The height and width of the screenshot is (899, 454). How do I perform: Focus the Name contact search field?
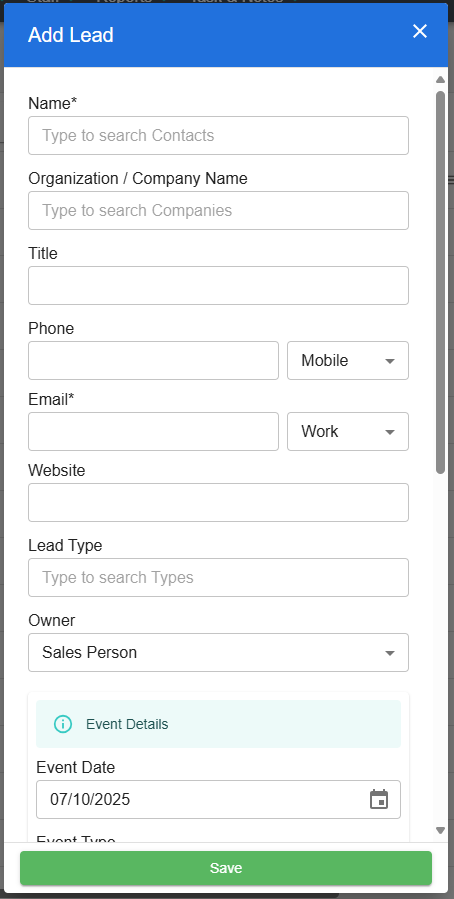tap(218, 136)
